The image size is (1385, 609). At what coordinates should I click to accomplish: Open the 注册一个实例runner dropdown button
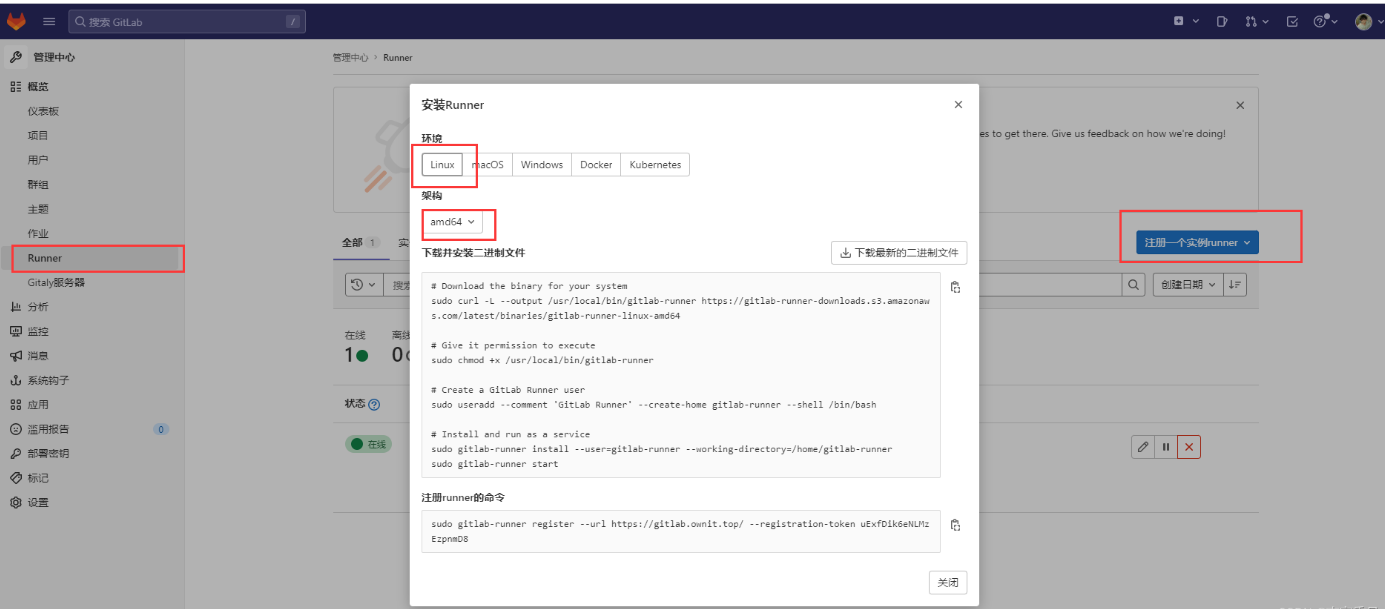[1197, 242]
